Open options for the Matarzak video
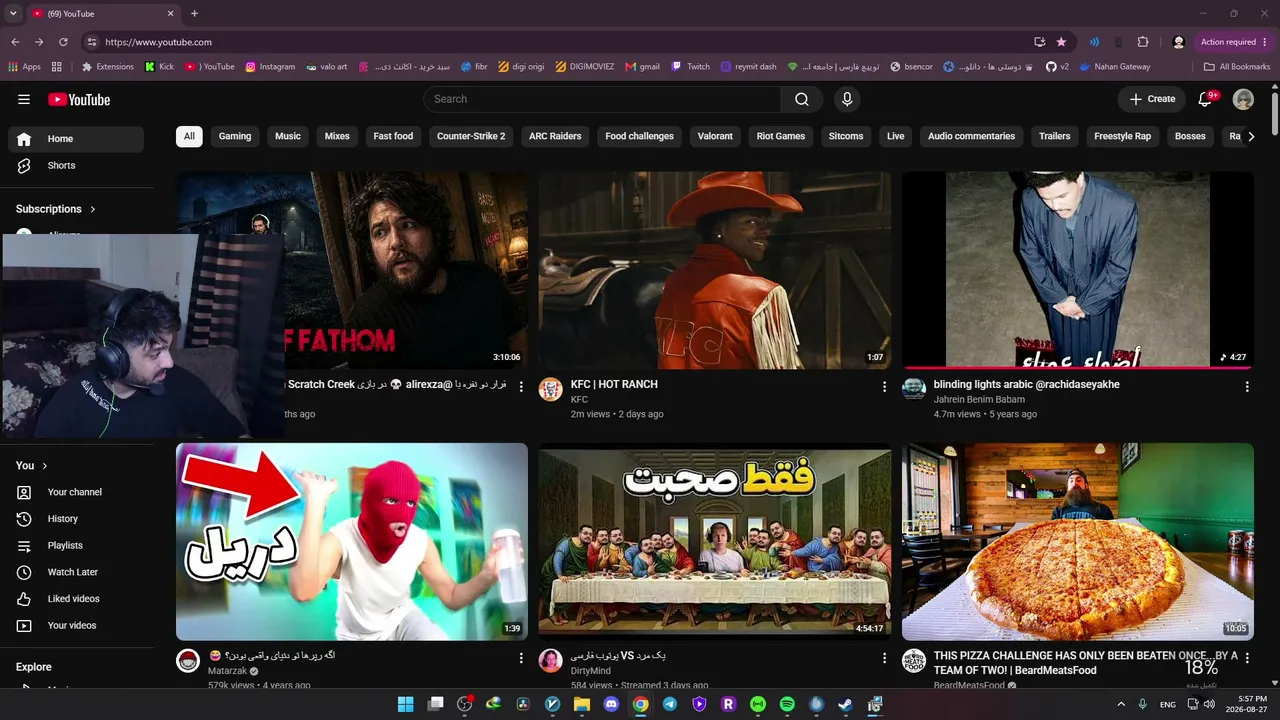 (x=521, y=658)
